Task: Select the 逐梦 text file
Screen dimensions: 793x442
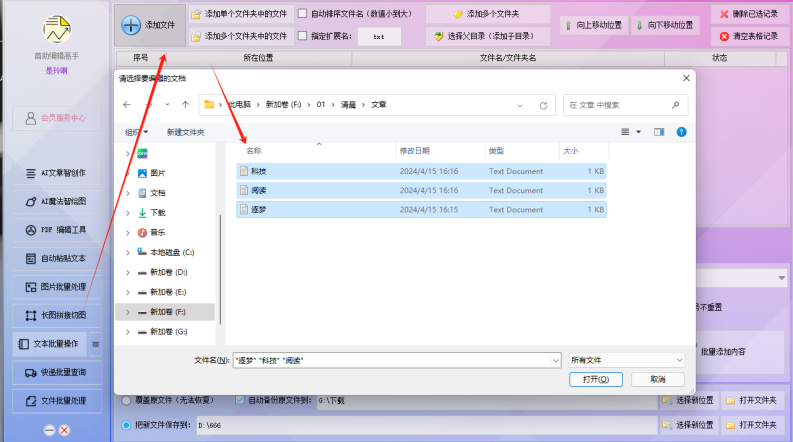Action: click(x=421, y=210)
